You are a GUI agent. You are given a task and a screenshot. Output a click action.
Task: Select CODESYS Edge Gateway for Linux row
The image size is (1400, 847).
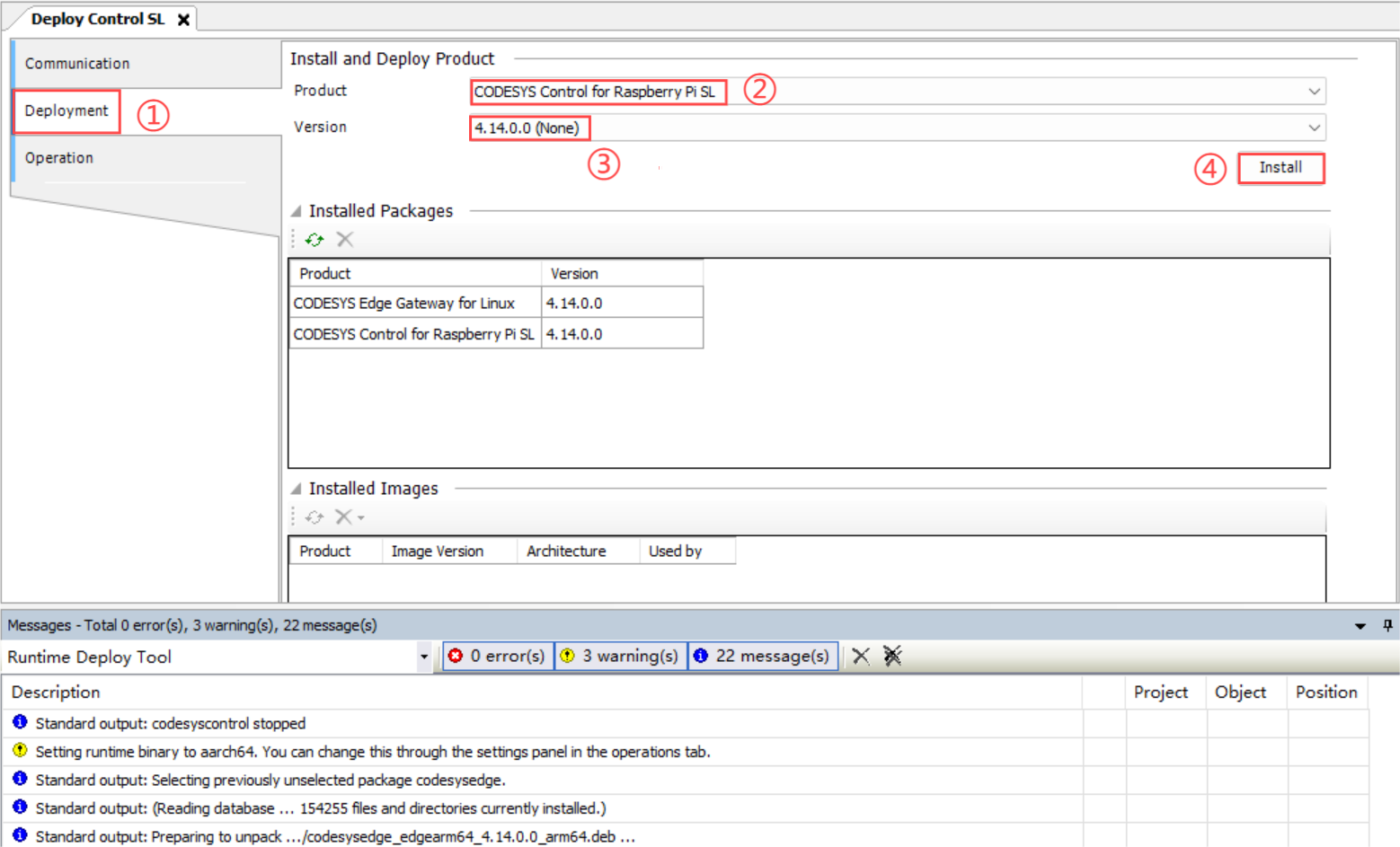pyautogui.click(x=415, y=304)
